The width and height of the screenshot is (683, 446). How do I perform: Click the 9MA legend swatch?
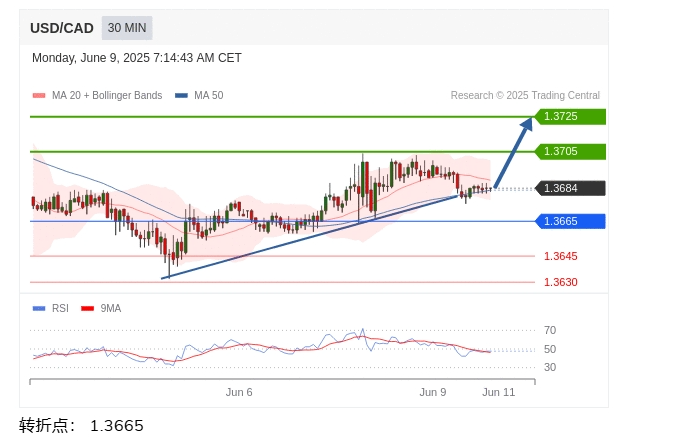pyautogui.click(x=88, y=308)
